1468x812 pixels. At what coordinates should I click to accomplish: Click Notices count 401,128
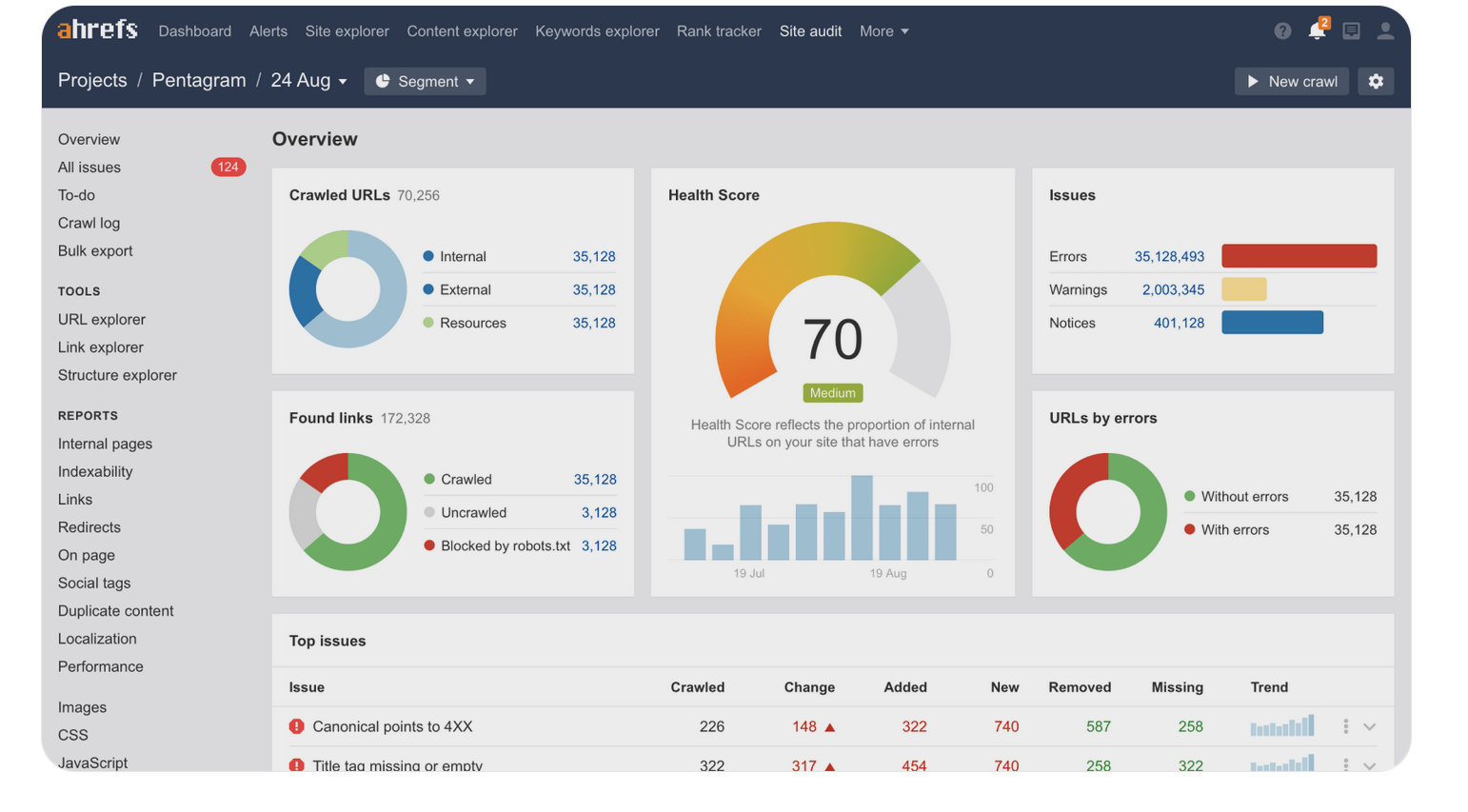1179,323
